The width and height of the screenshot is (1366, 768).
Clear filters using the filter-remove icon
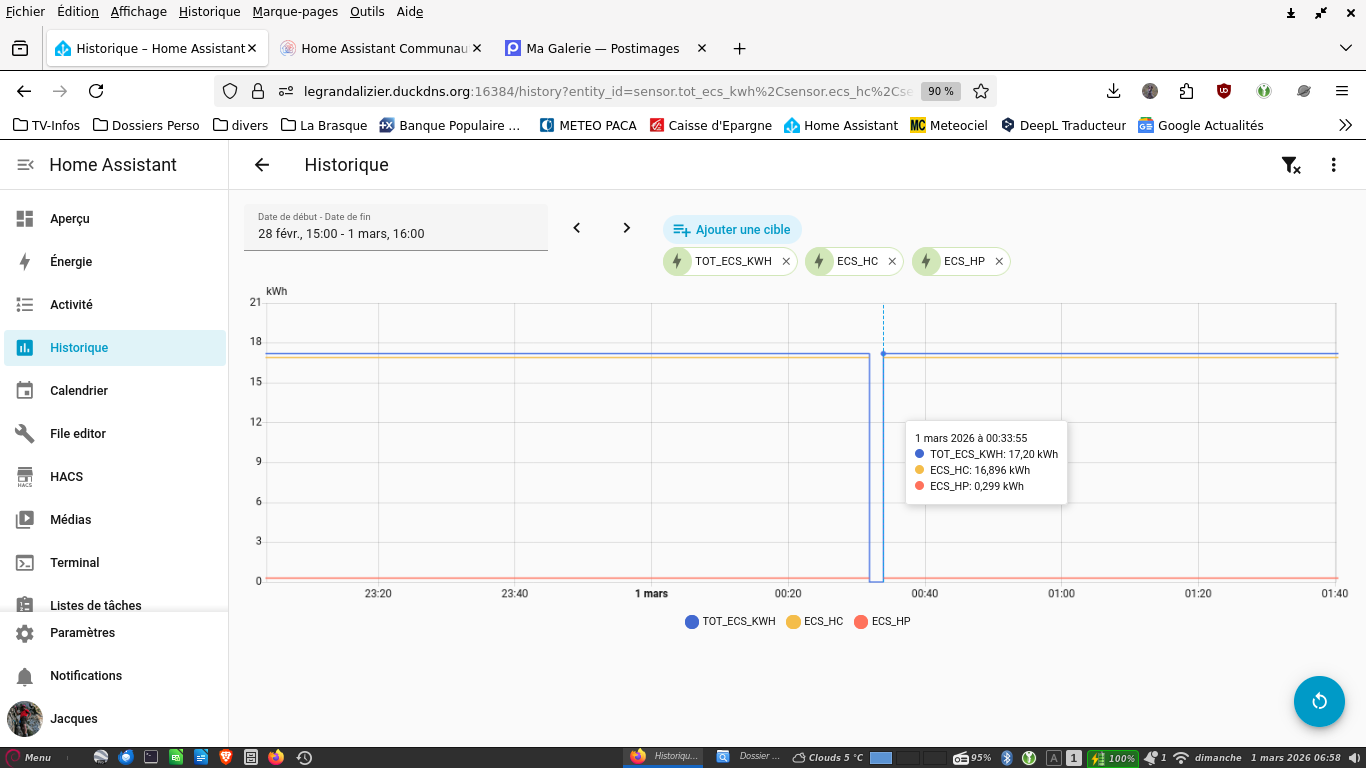1291,165
